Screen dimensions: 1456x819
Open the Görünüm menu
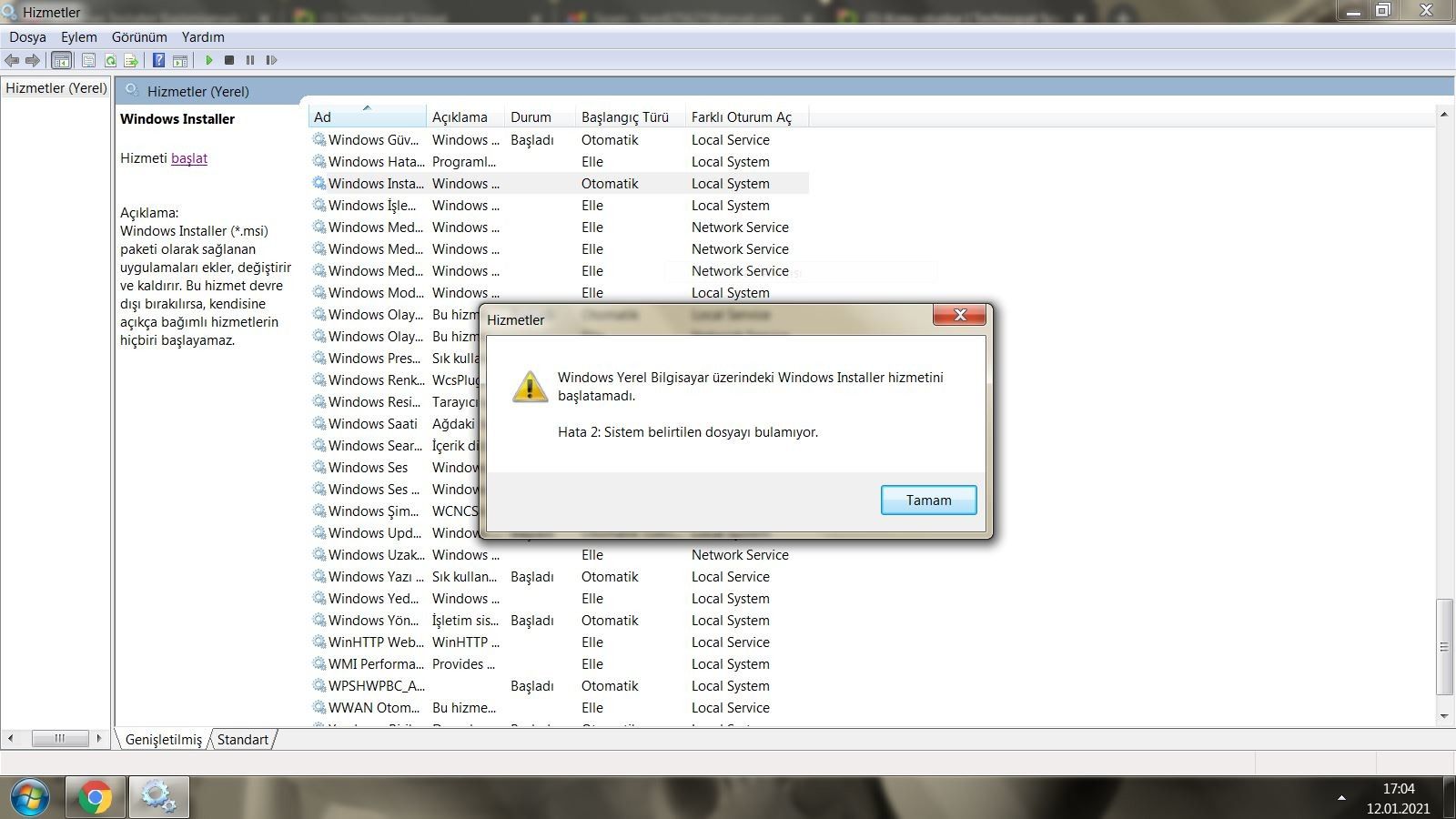coord(139,37)
